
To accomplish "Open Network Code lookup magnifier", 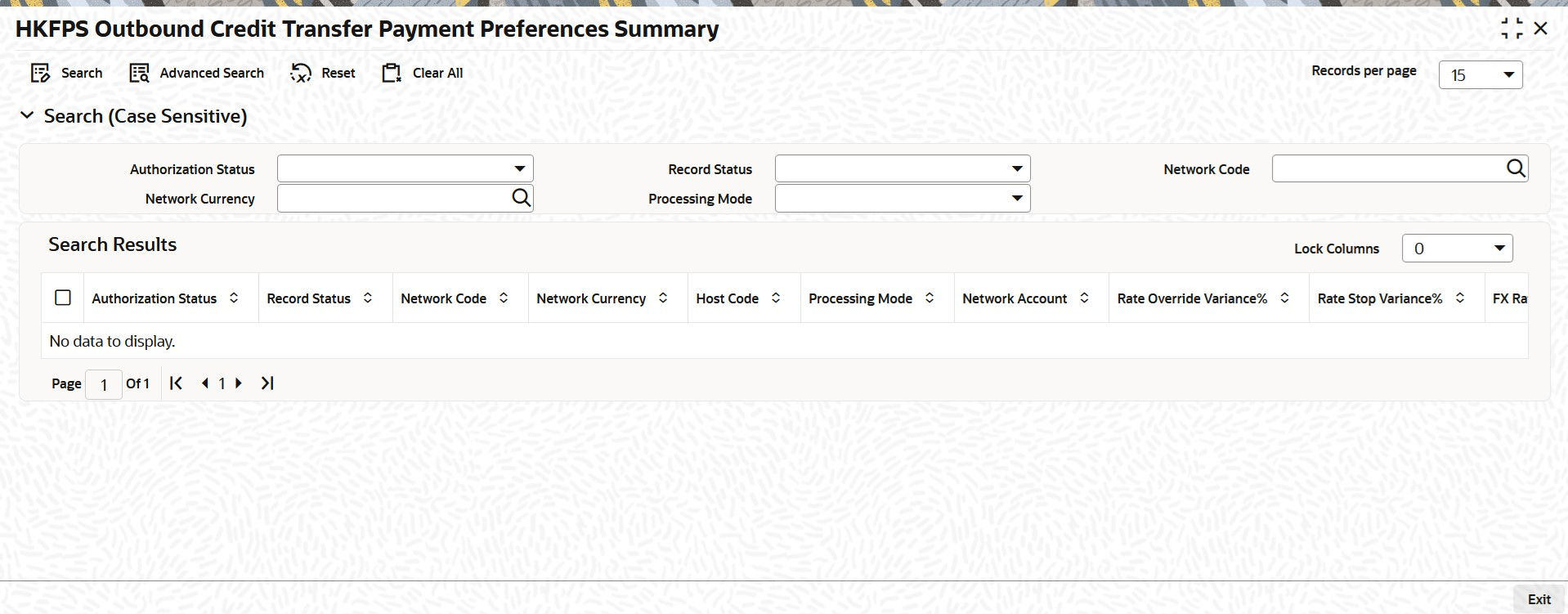I will tap(1515, 168).
